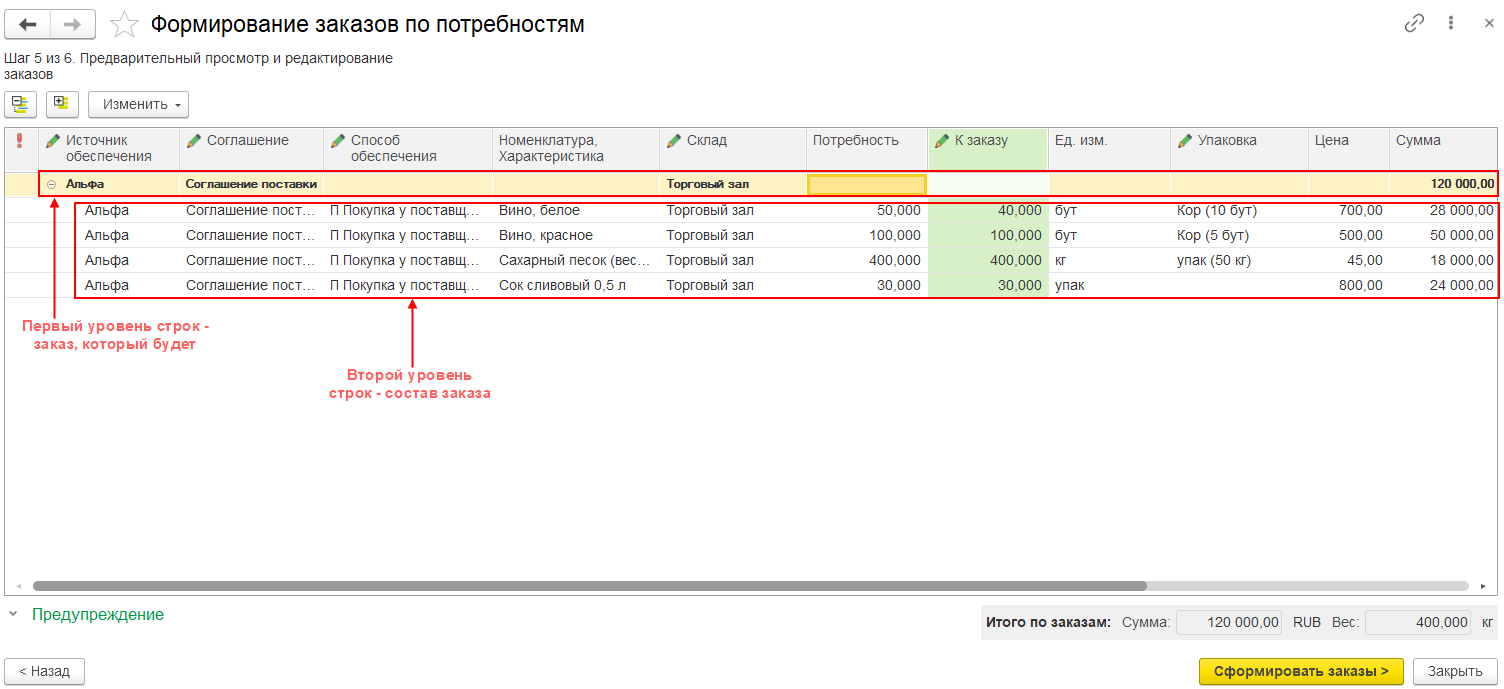Expand all order groups with the toolbar icon
The height and width of the screenshot is (689, 1504).
(62, 104)
